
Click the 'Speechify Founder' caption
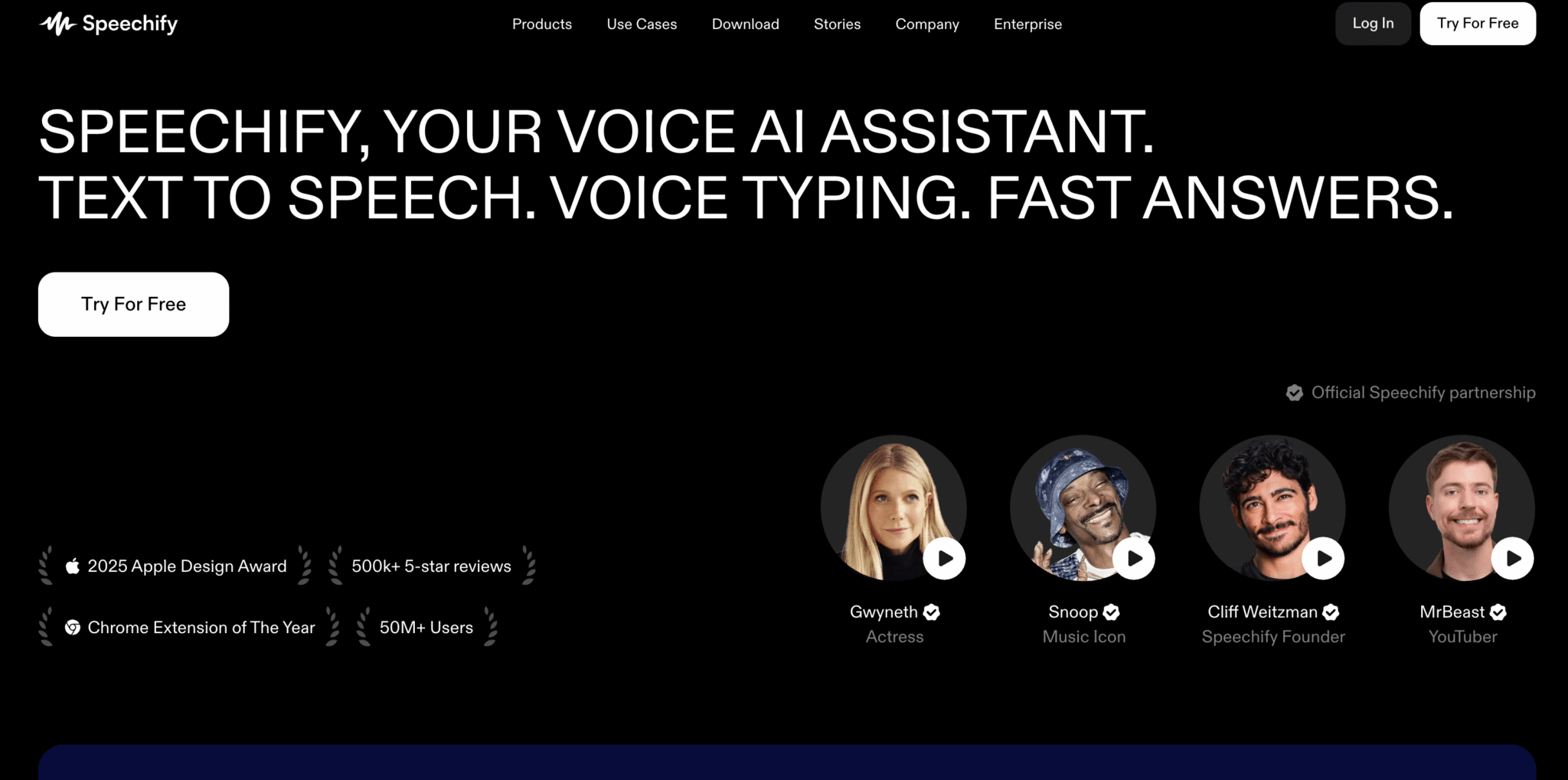click(1273, 637)
